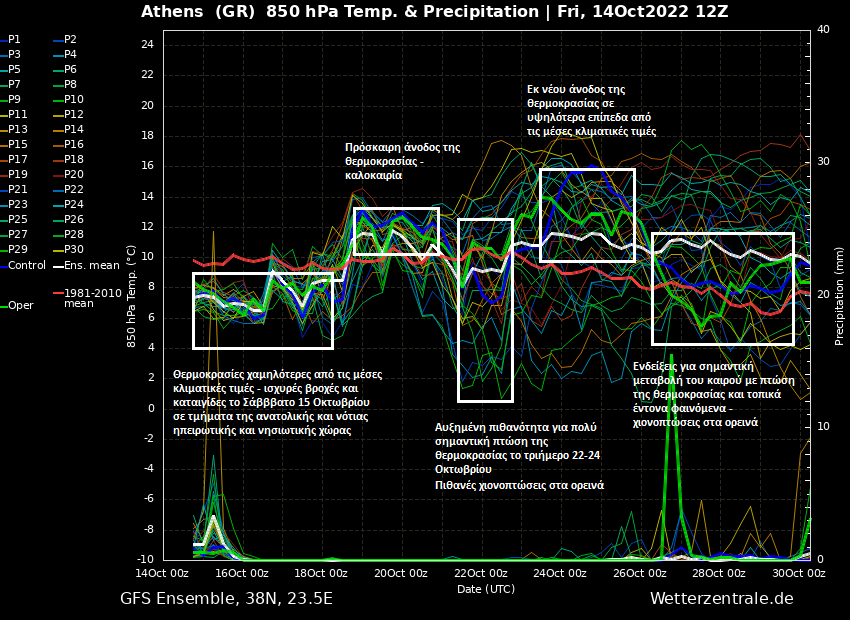Click the P10 legend entry
The image size is (850, 620).
pyautogui.click(x=68, y=99)
